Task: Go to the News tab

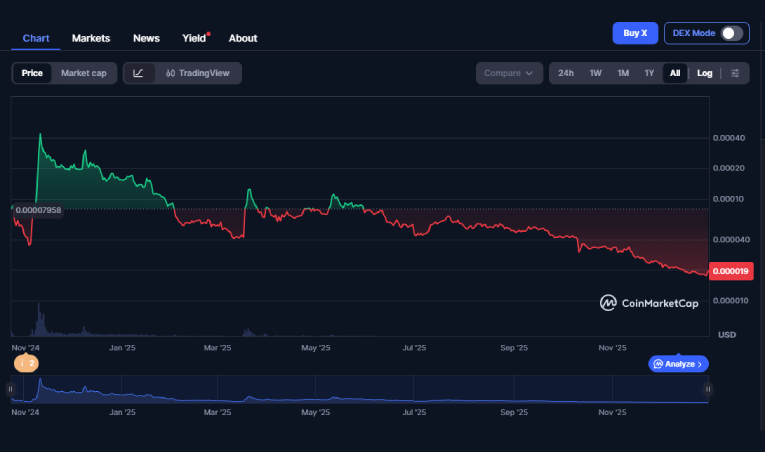Action: click(146, 38)
